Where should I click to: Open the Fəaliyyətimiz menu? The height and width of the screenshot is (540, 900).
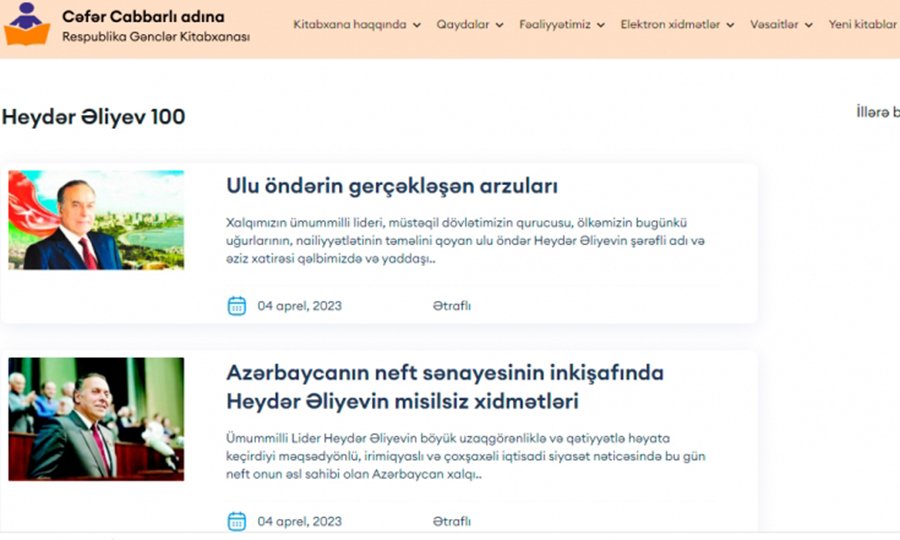click(554, 25)
